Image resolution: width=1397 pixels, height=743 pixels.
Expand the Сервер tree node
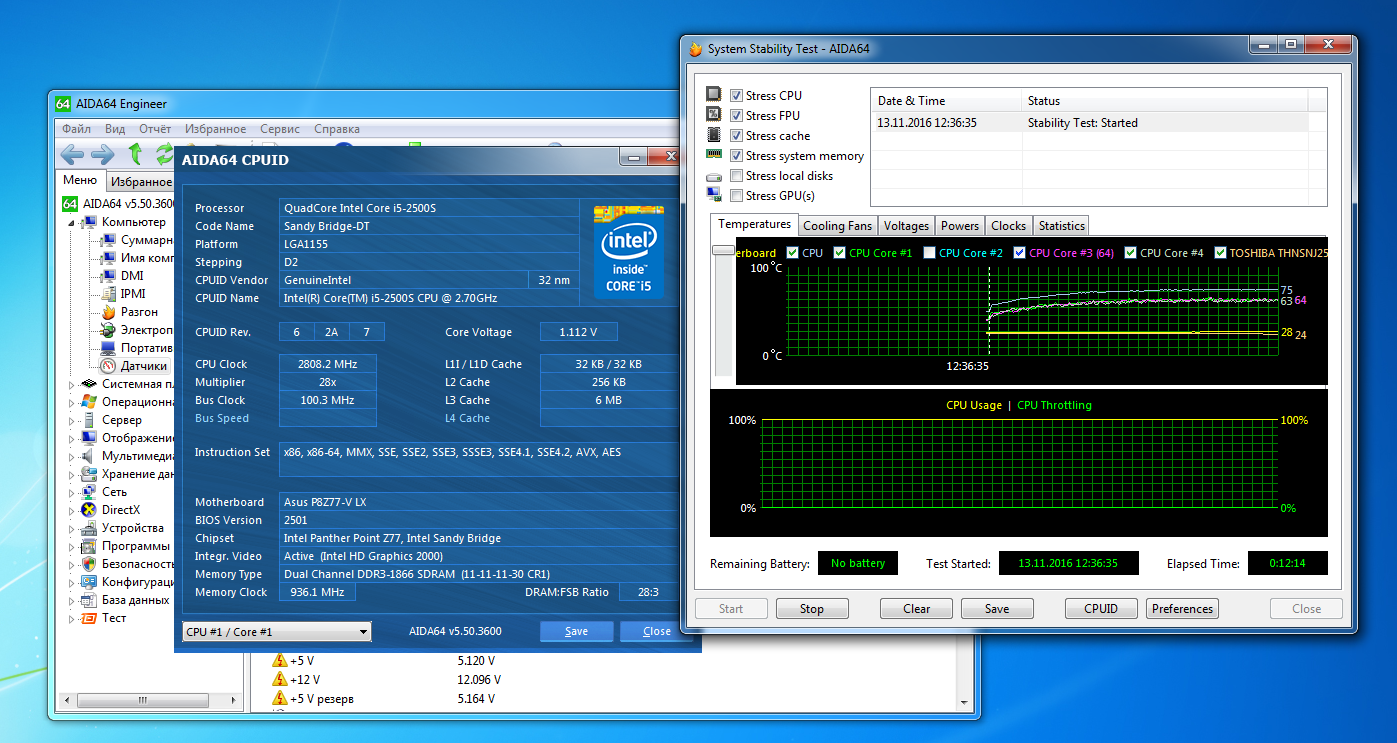[71, 420]
